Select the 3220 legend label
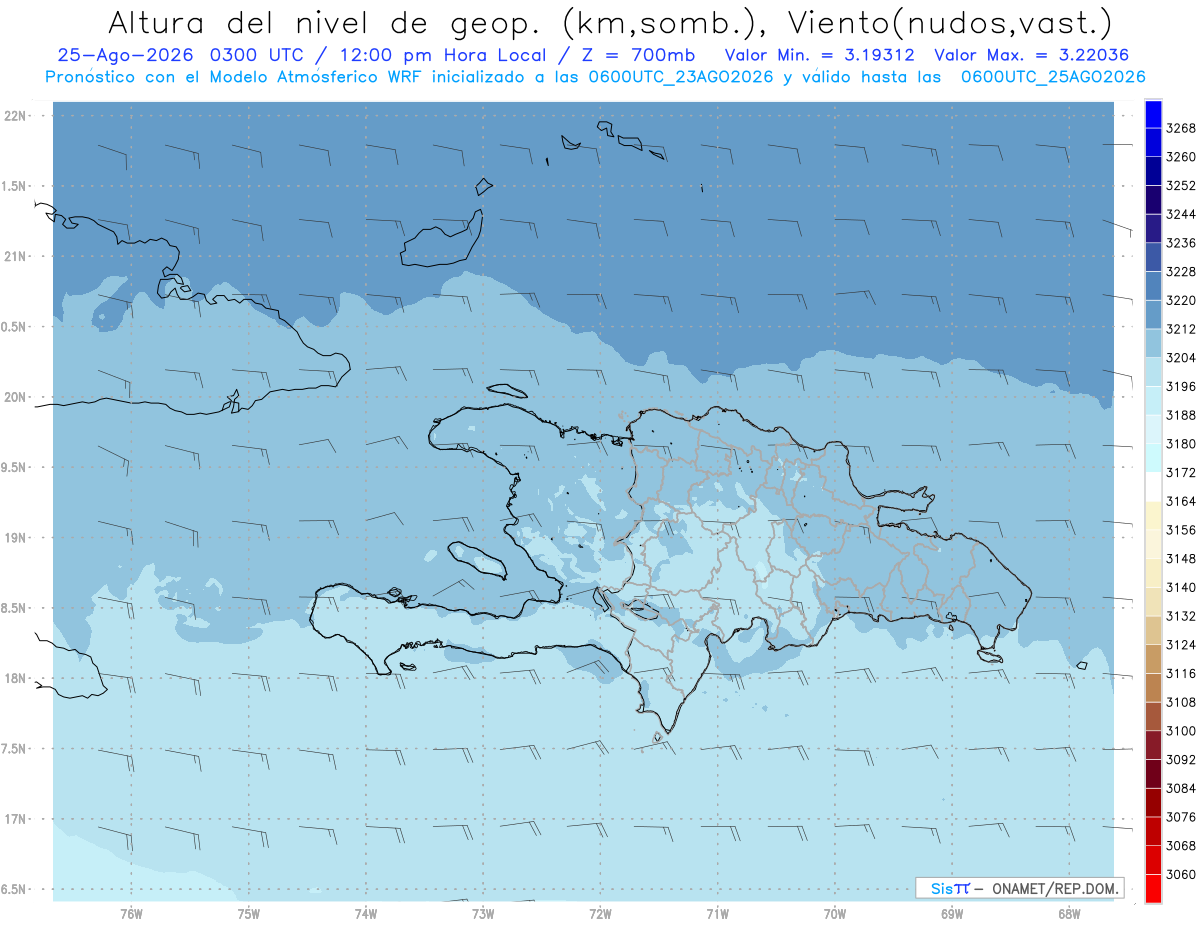Viewport: 1200px width, 927px height. [1180, 300]
